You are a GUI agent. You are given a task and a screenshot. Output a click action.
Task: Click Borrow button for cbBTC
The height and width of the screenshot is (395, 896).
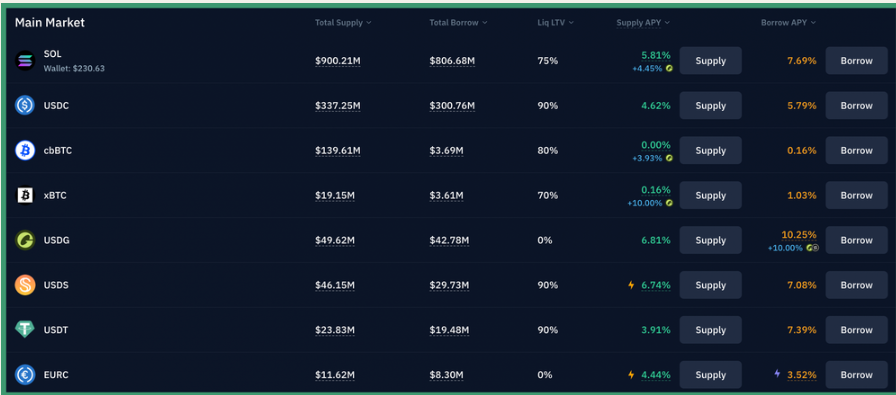click(x=857, y=150)
